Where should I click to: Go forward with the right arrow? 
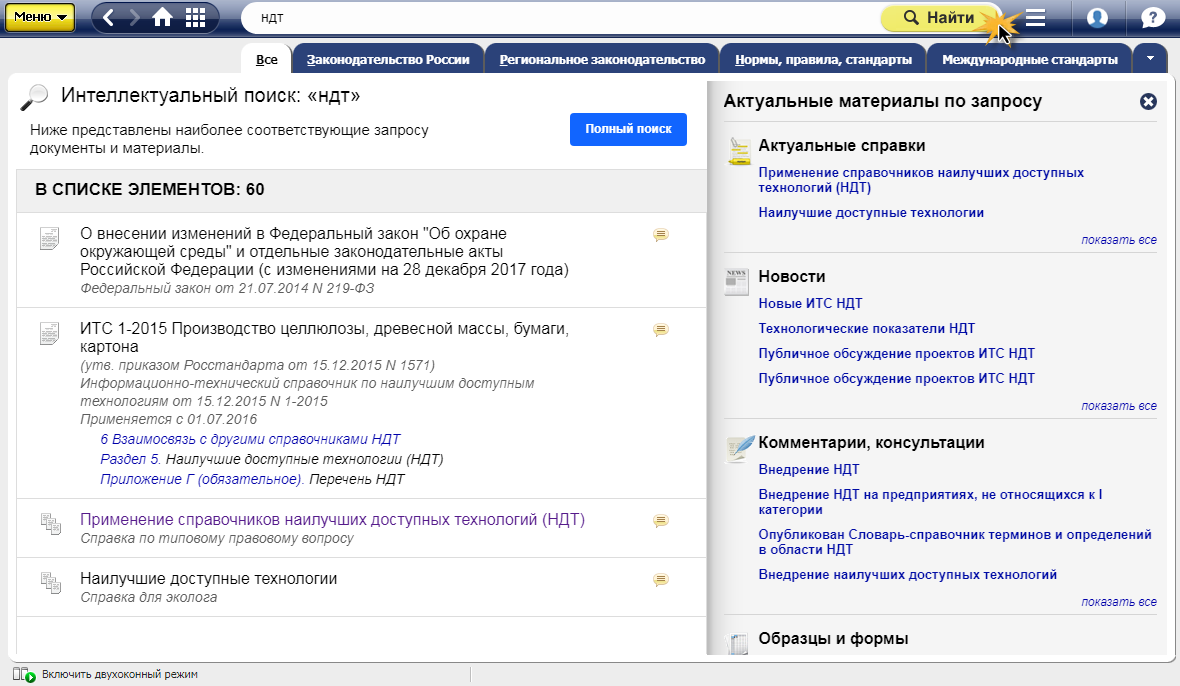(134, 17)
